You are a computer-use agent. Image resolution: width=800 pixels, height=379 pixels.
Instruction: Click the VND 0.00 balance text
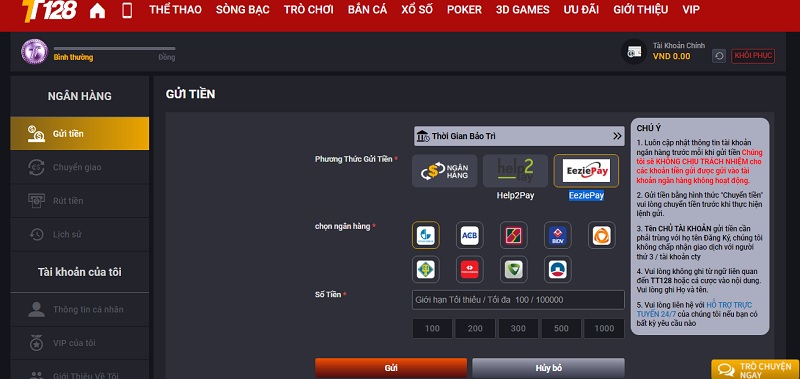(671, 57)
